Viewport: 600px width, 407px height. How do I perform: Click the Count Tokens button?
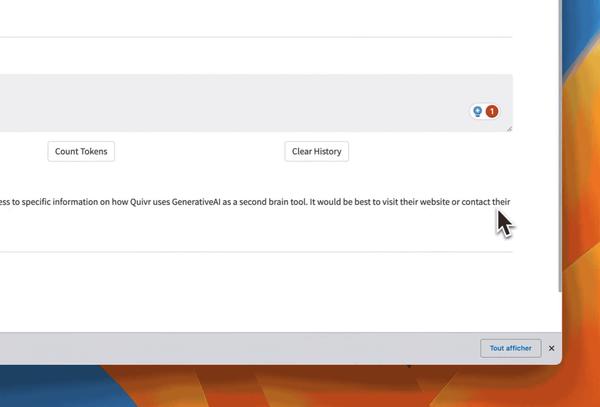coord(81,151)
